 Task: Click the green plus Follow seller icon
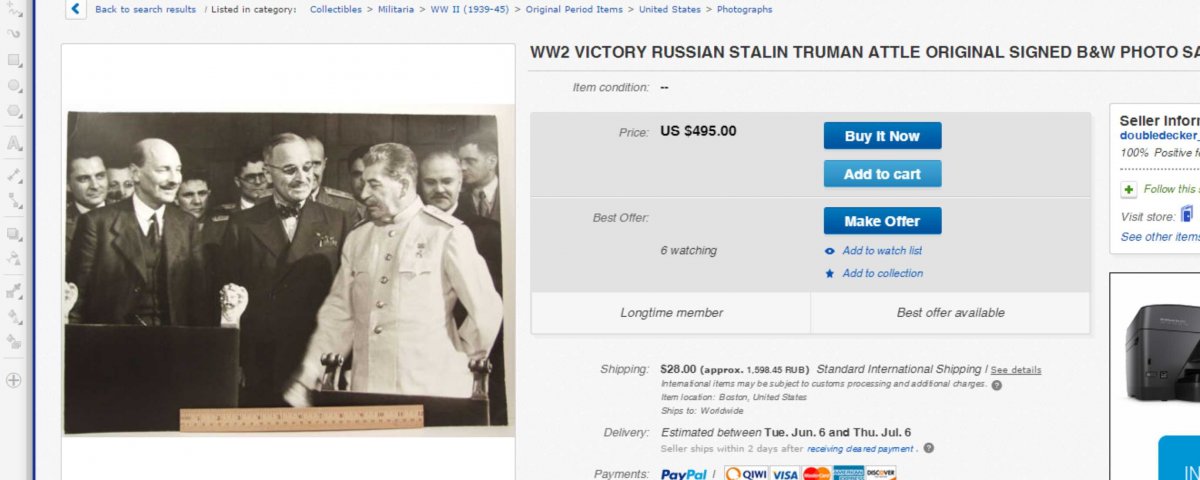pyautogui.click(x=1129, y=189)
